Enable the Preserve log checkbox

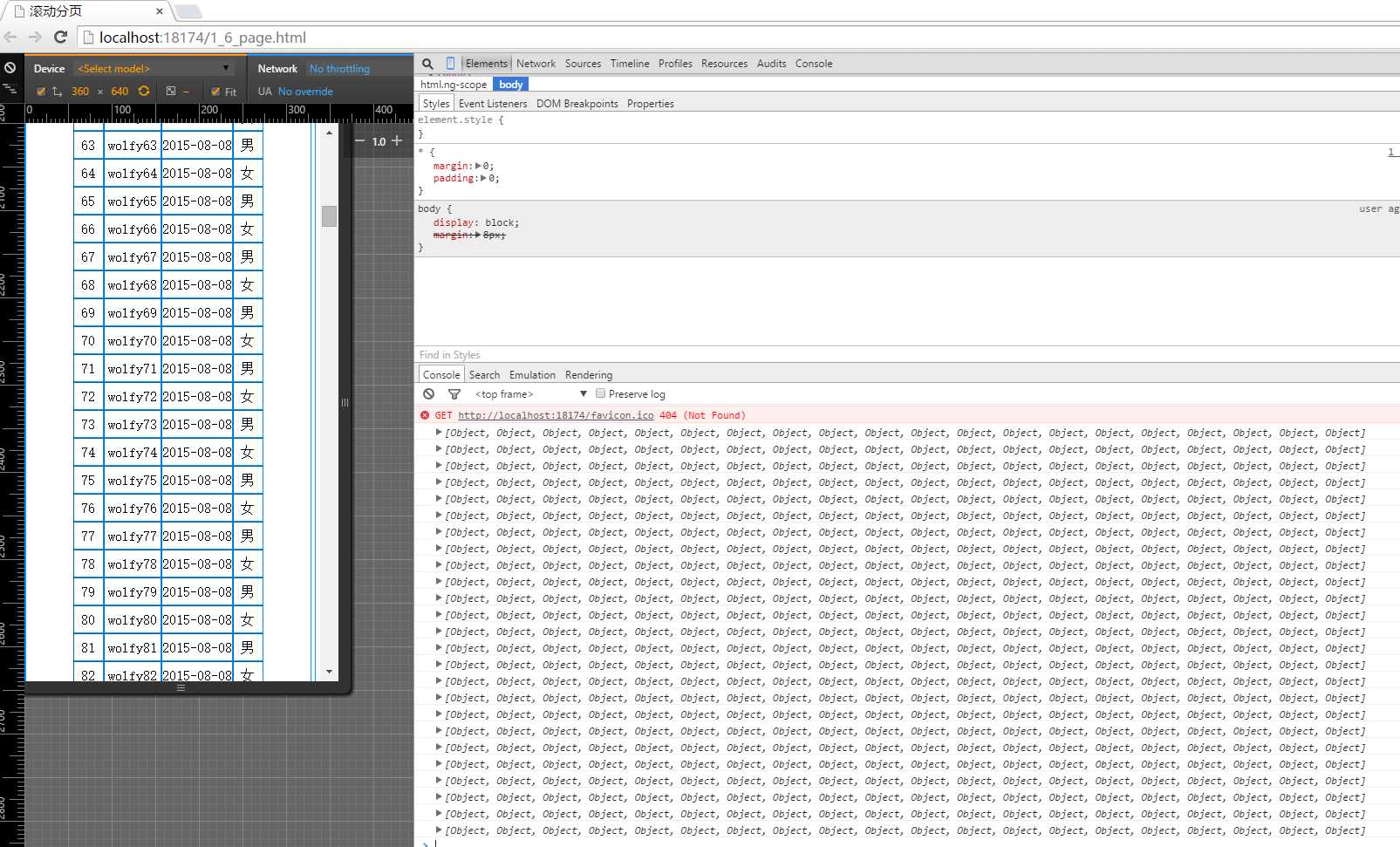coord(600,393)
